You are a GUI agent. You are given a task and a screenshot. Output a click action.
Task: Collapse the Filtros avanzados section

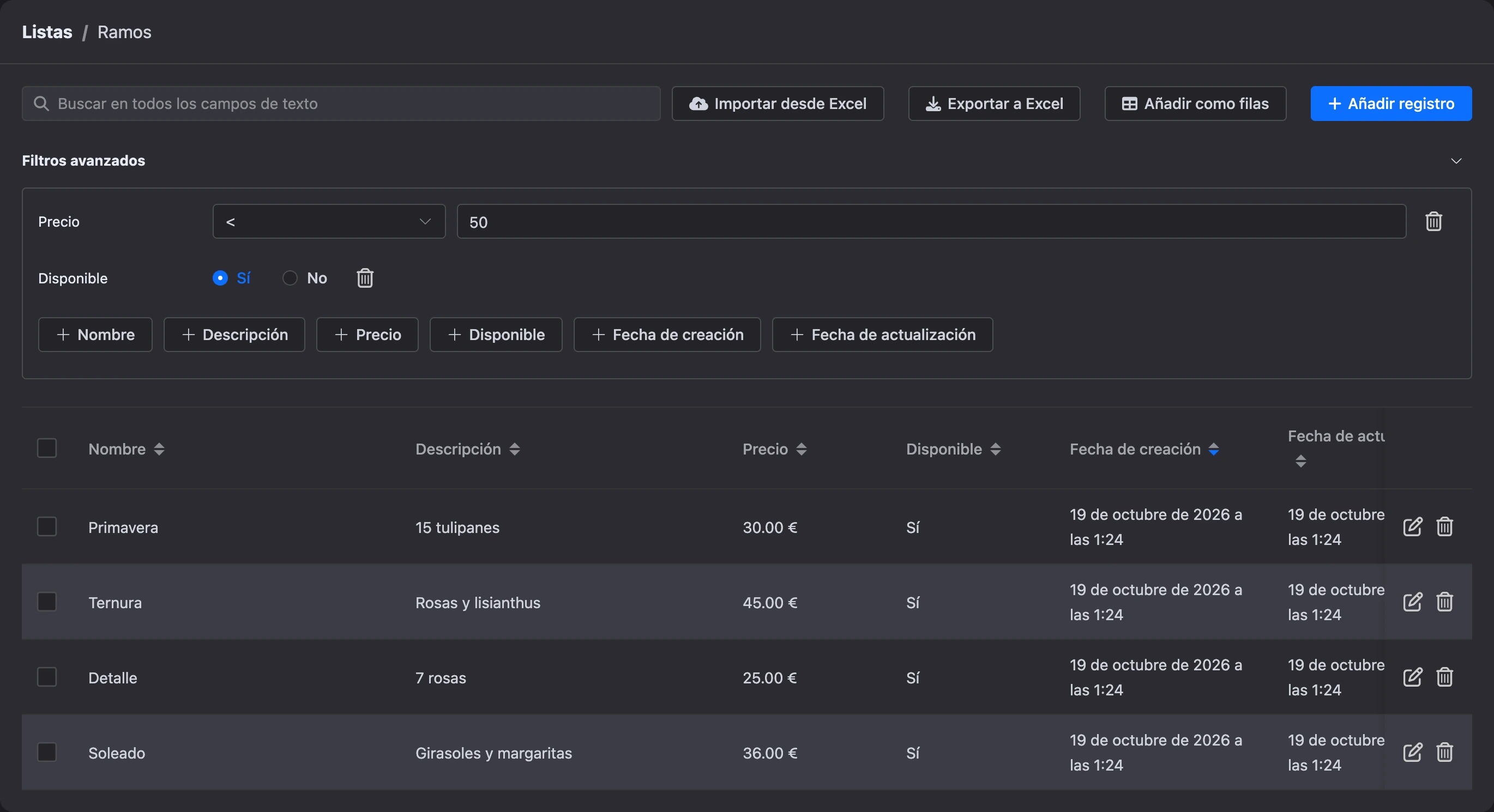[1456, 161]
